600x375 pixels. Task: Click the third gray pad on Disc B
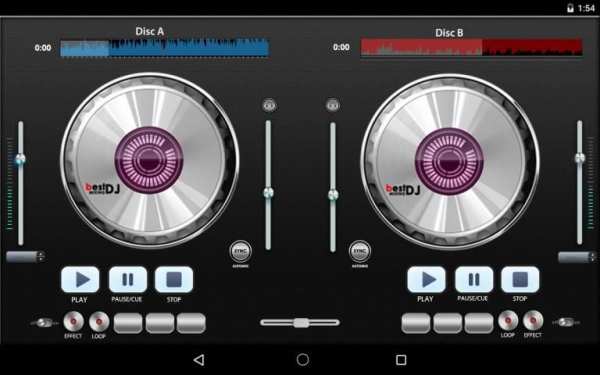click(x=479, y=323)
